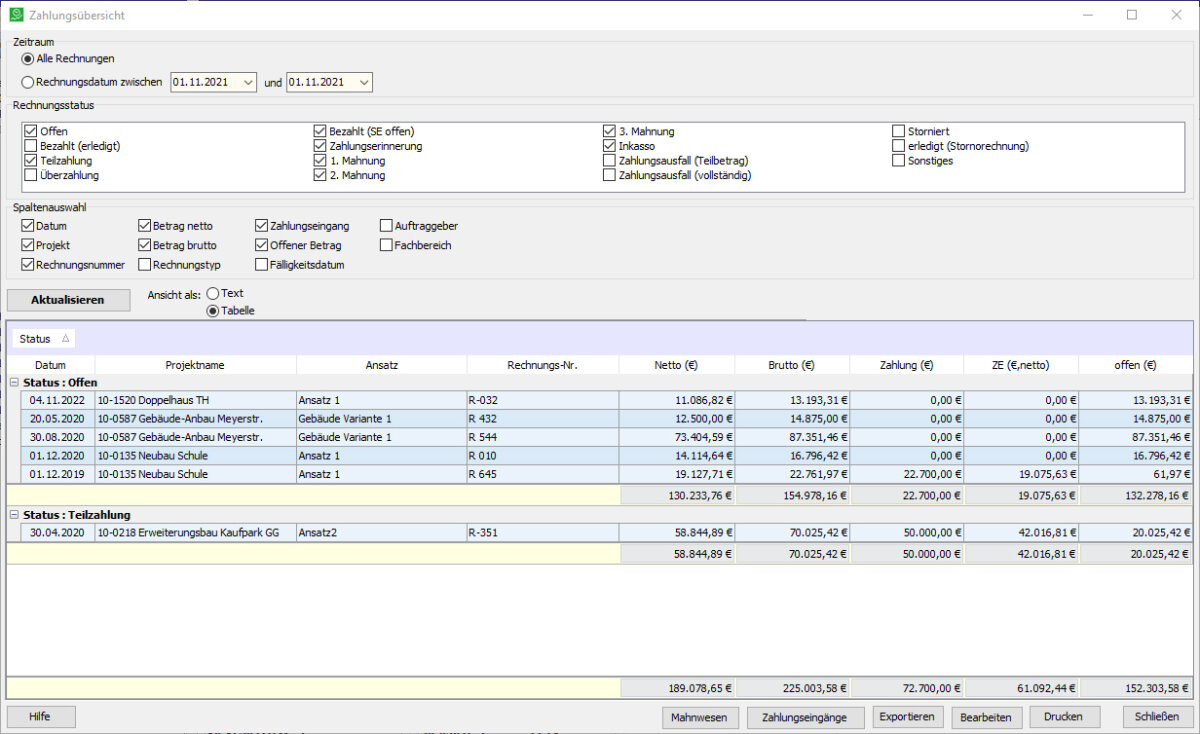Screen dimensions: 1200x734
Task: Collapse the Status: Offen group
Action: (x=13, y=381)
